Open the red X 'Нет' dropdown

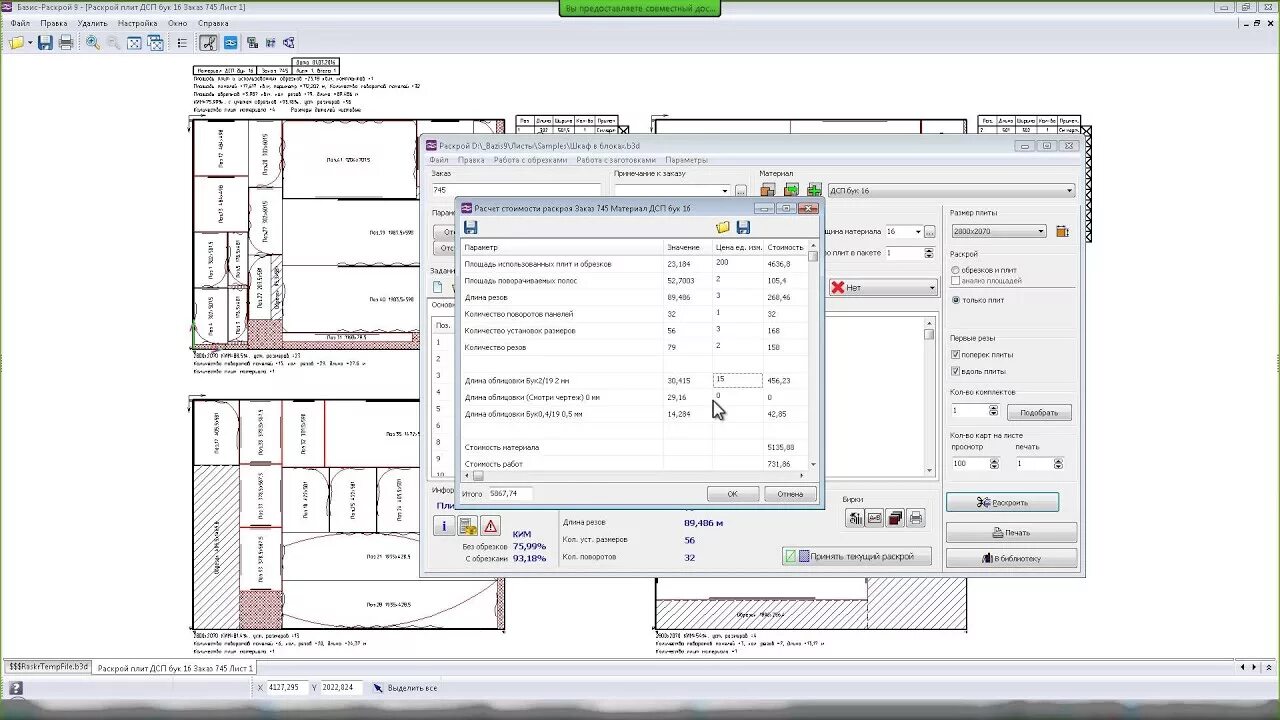point(883,287)
